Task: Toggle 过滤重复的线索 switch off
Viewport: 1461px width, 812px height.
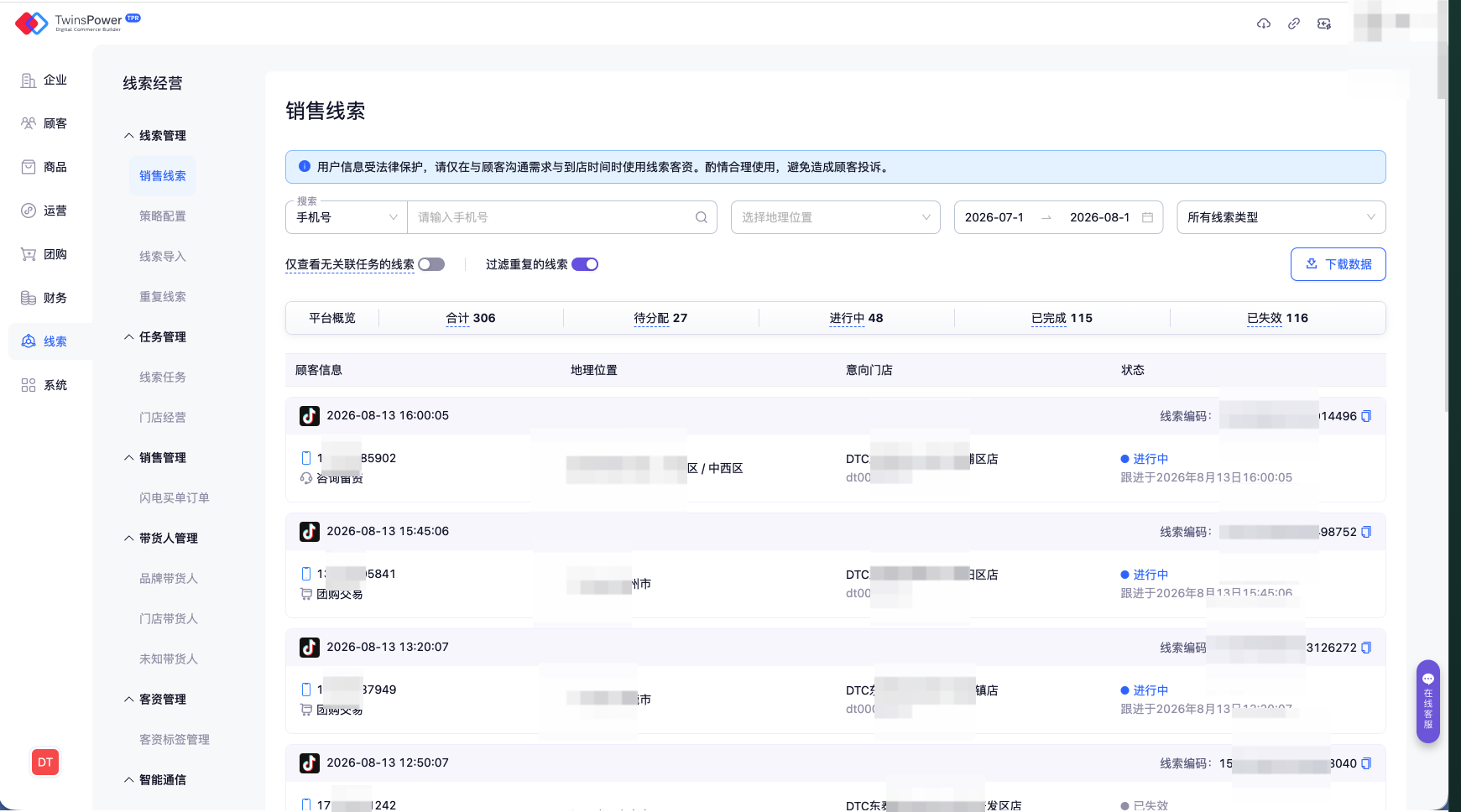Action: (x=585, y=264)
